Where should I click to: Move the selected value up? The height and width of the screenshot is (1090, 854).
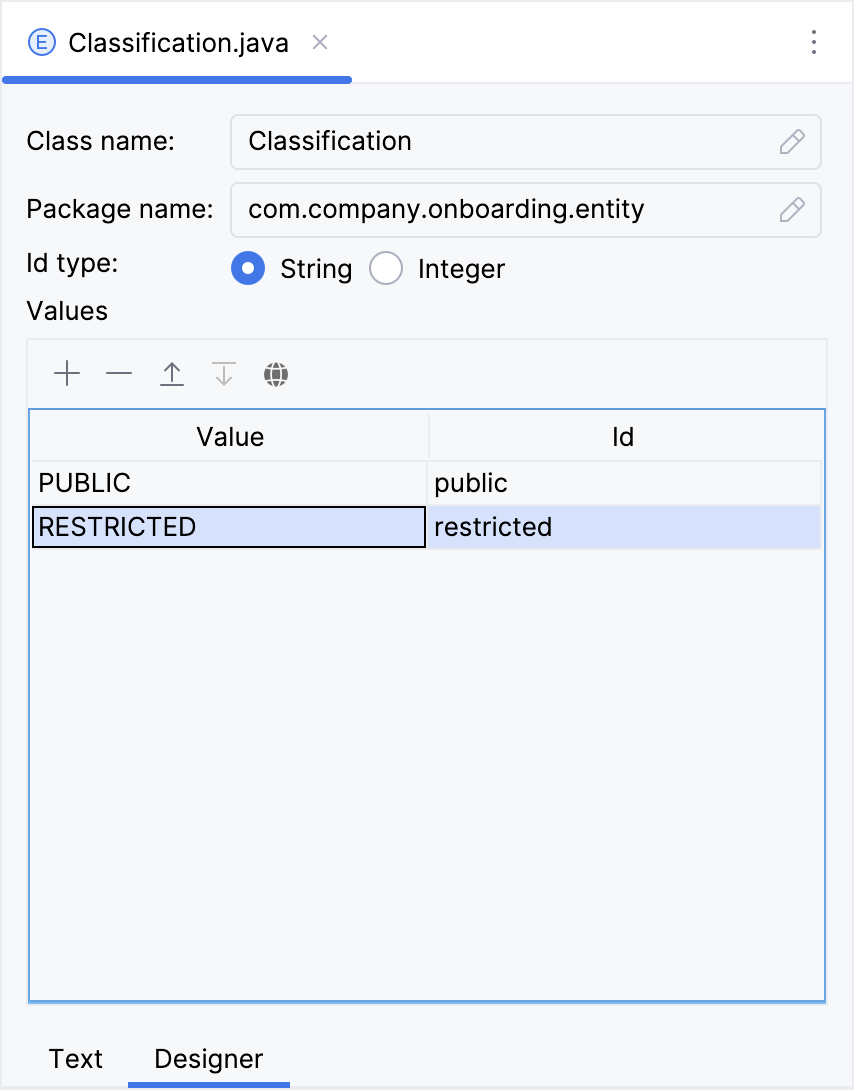click(x=171, y=373)
